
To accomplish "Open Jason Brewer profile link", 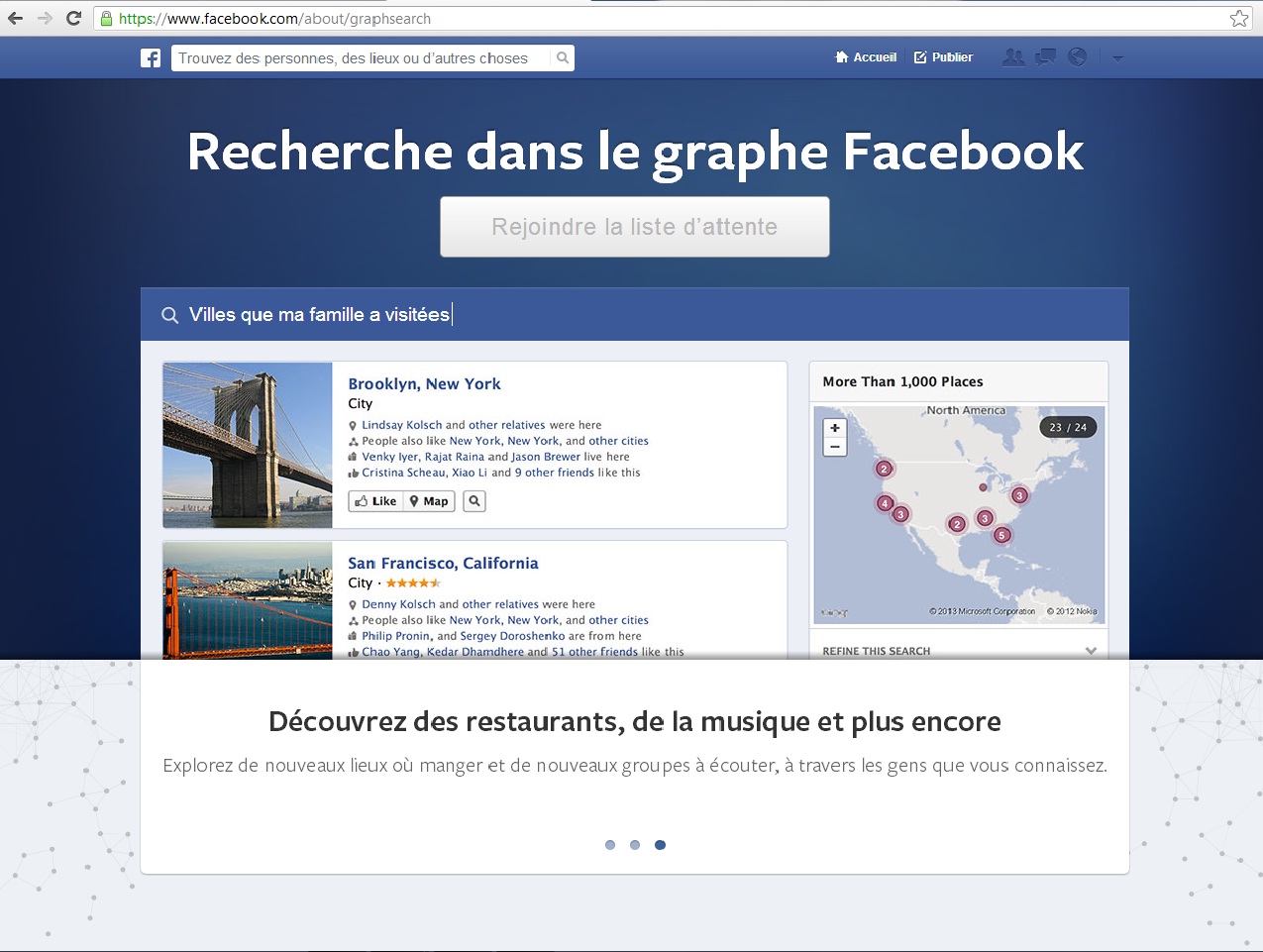I will coord(546,457).
